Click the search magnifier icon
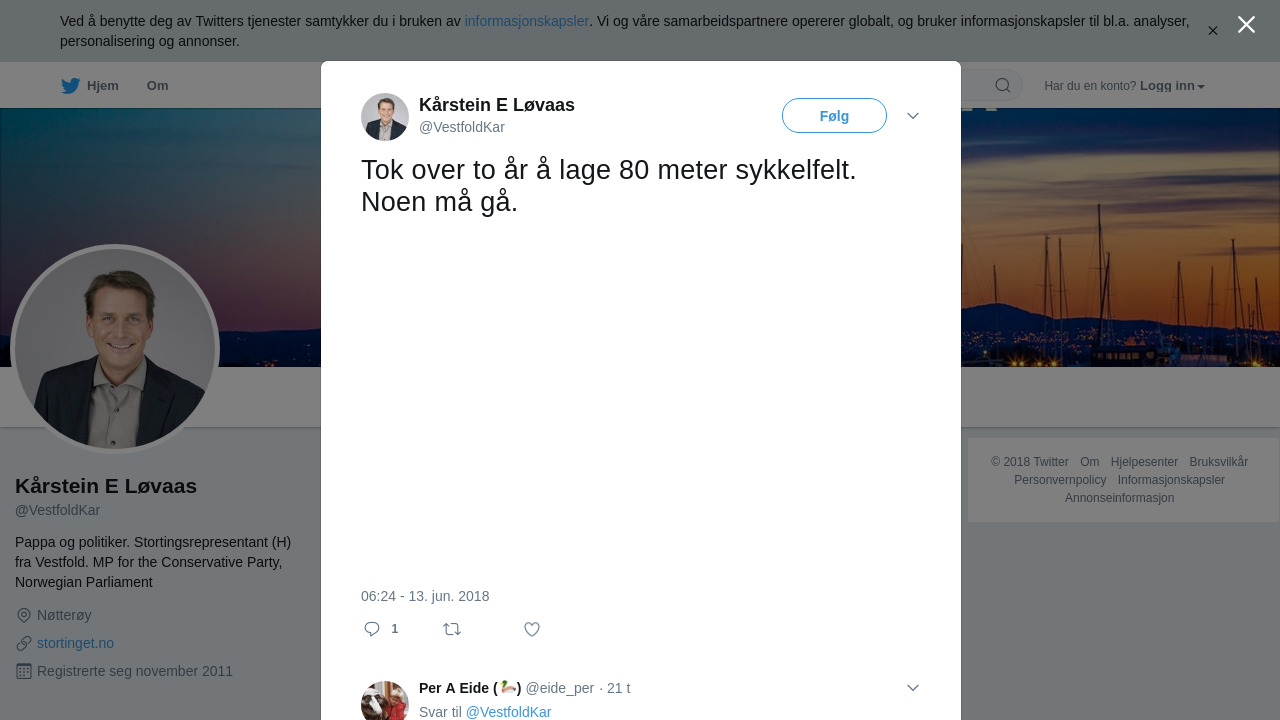 point(1002,86)
